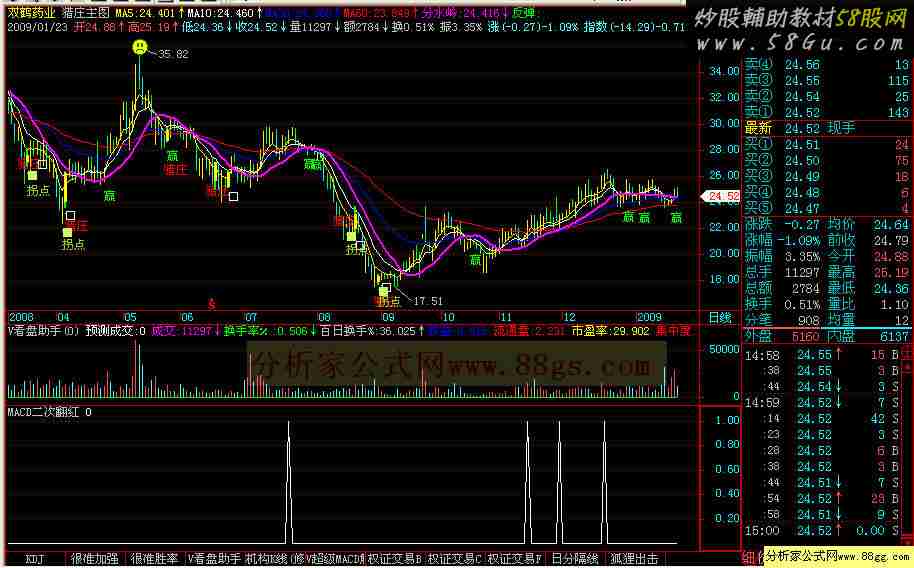Click the 拐点 marker near 17.51 low
This screenshot has height=568, width=914.
tap(388, 301)
